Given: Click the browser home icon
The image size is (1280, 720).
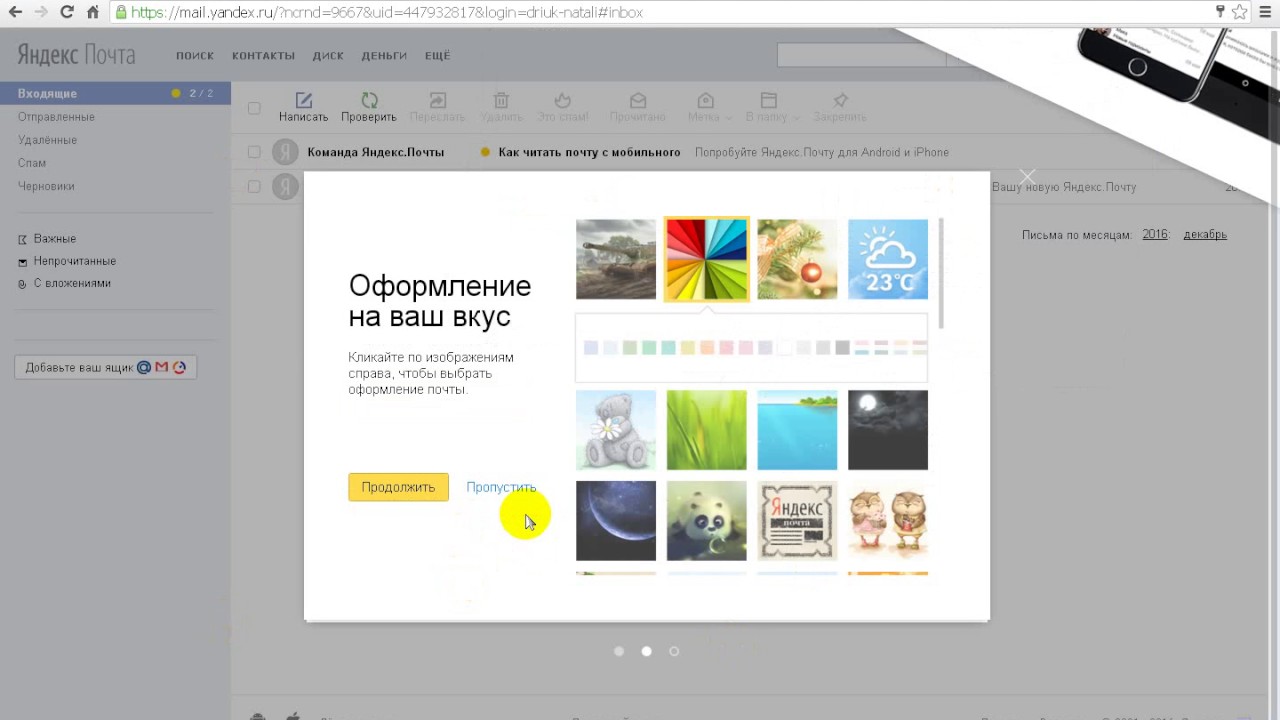Looking at the screenshot, I should click(x=93, y=12).
